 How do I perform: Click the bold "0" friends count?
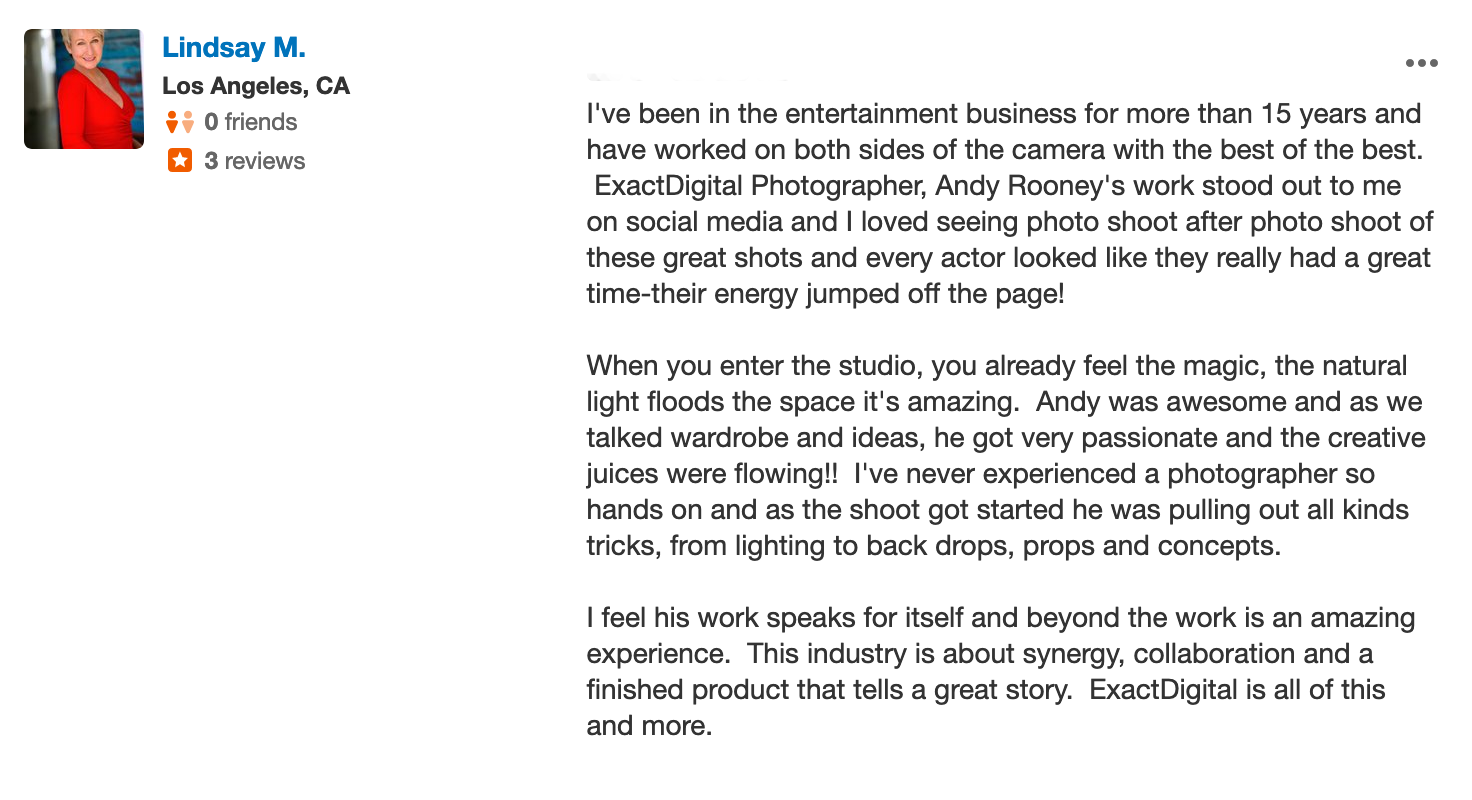211,122
